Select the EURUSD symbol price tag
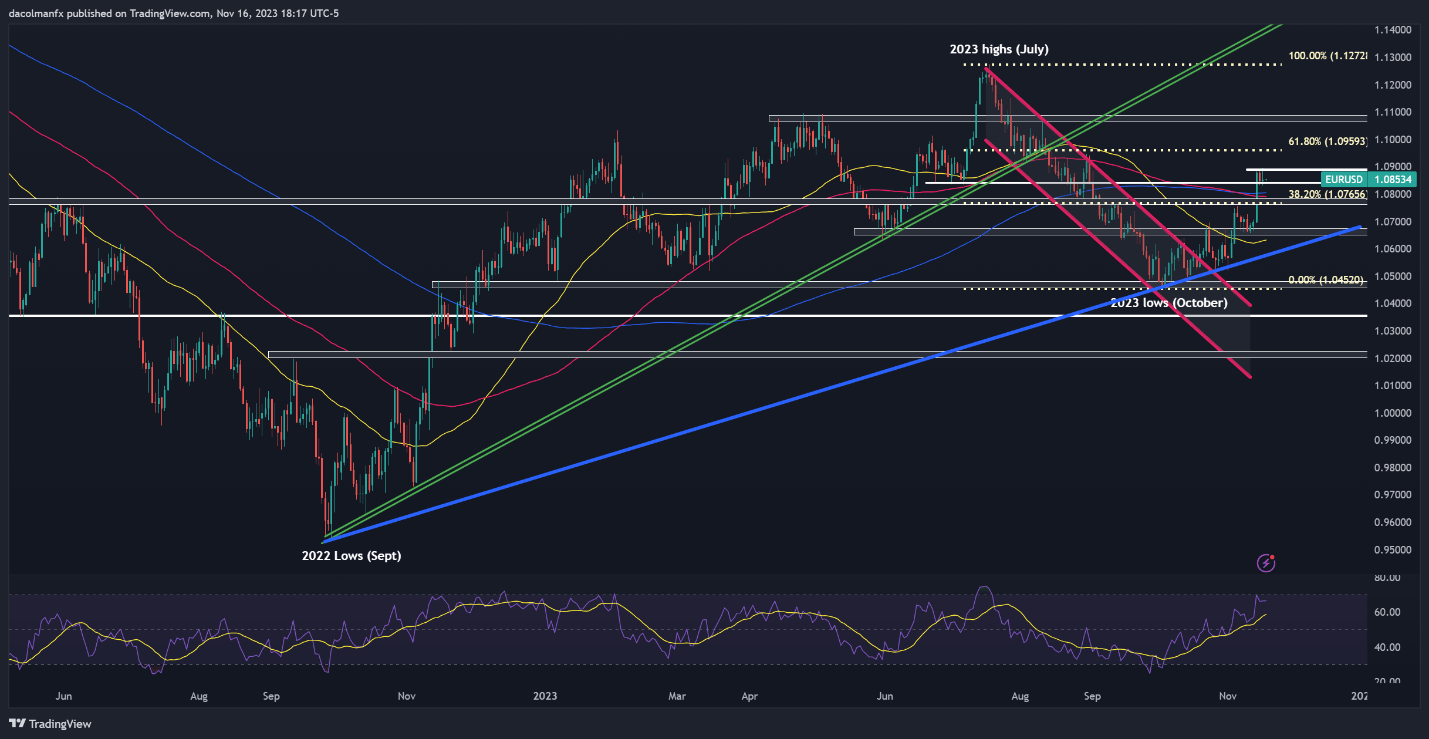The width and height of the screenshot is (1429, 739). (x=1344, y=179)
